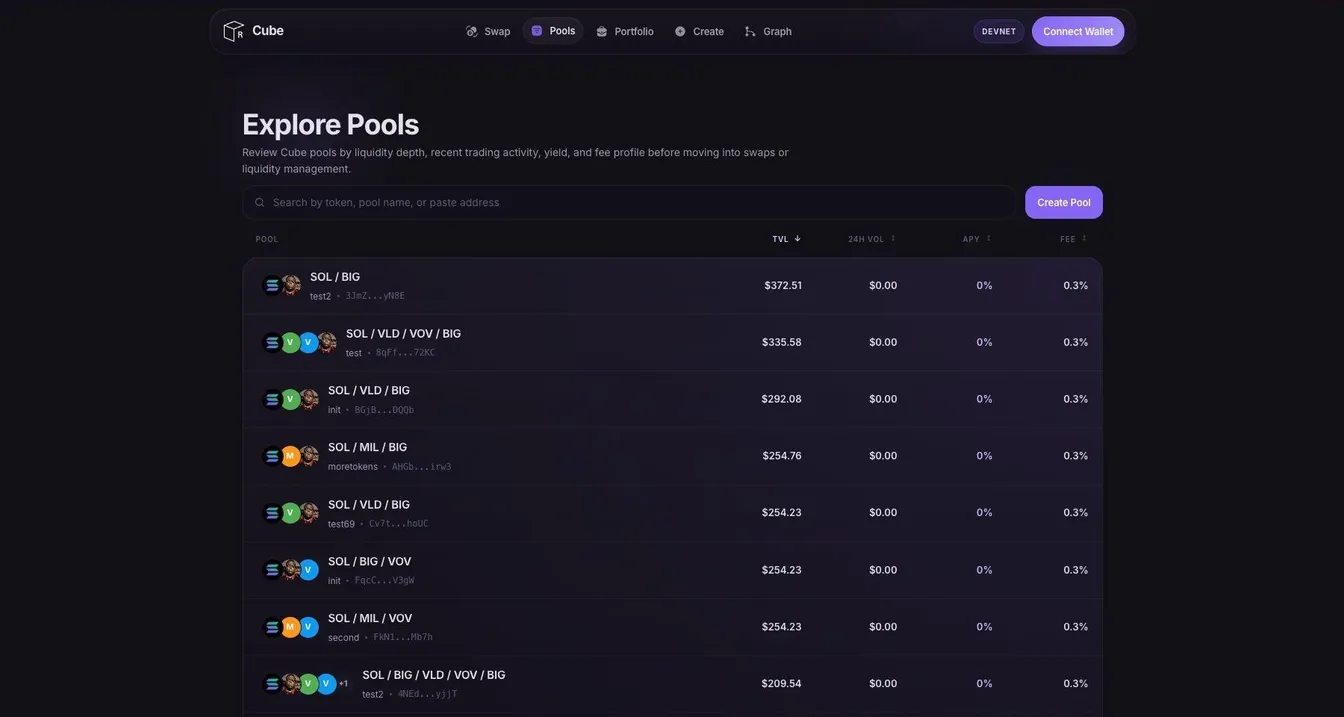Click the $372.51 TVL value

point(783,286)
